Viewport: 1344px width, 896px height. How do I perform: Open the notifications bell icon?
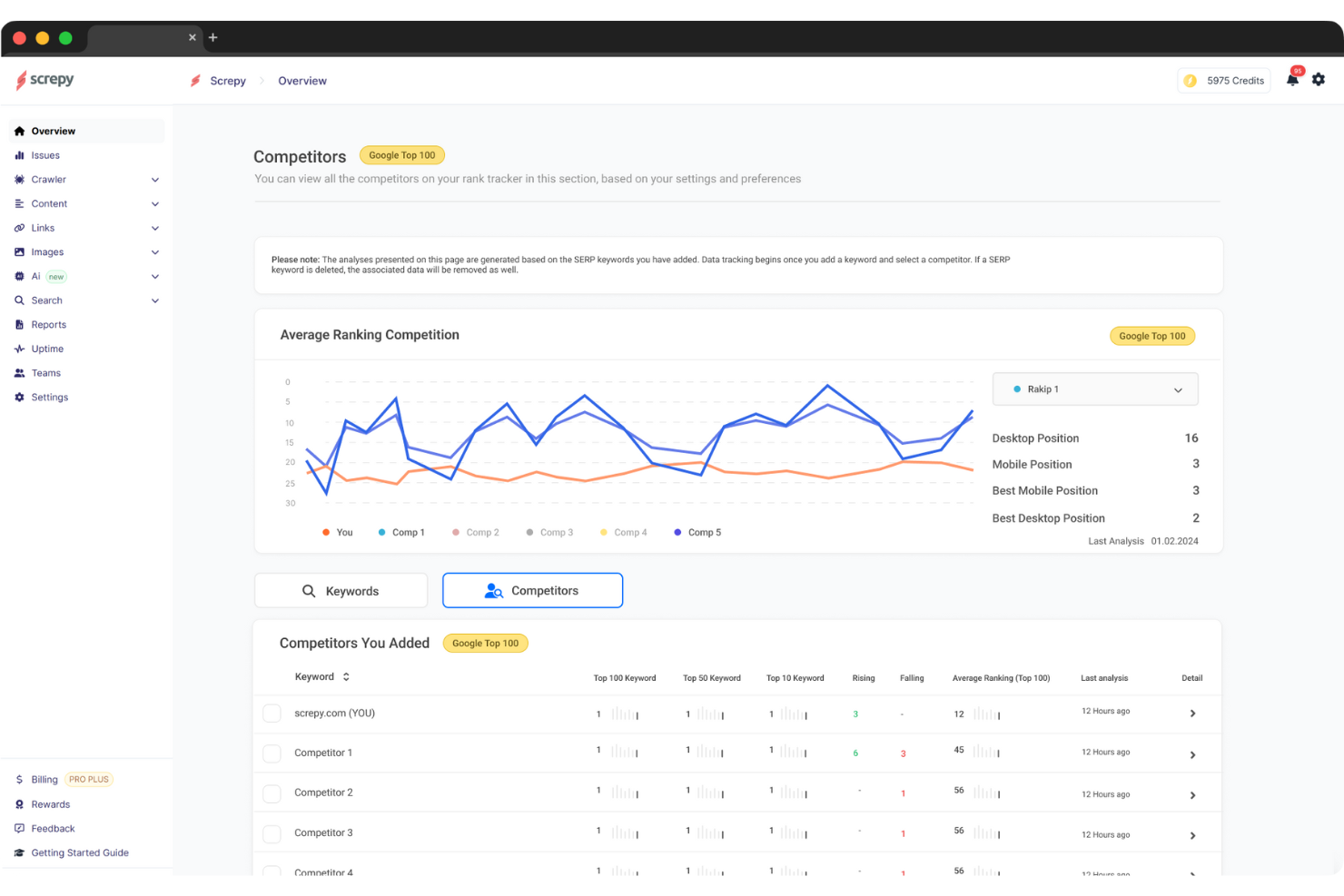pos(1292,80)
